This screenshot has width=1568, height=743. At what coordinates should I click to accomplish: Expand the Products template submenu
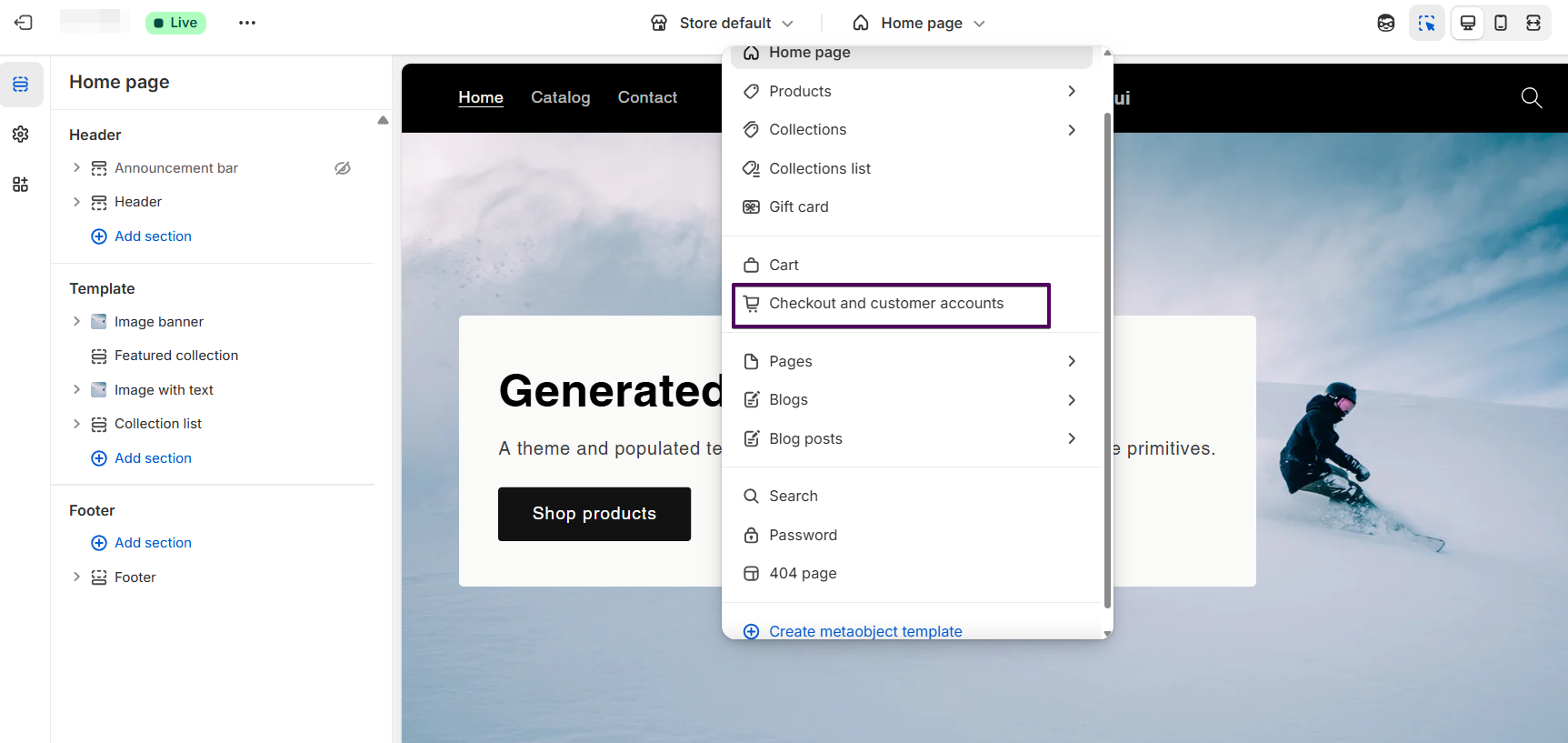point(1072,91)
